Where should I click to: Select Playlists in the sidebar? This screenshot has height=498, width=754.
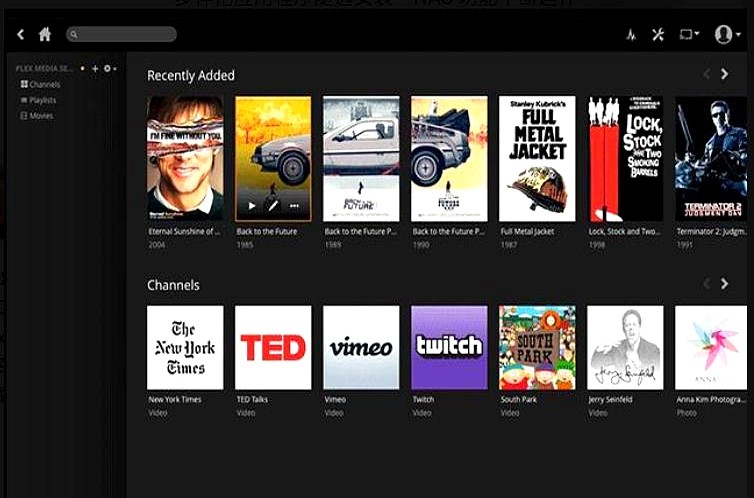[42, 100]
